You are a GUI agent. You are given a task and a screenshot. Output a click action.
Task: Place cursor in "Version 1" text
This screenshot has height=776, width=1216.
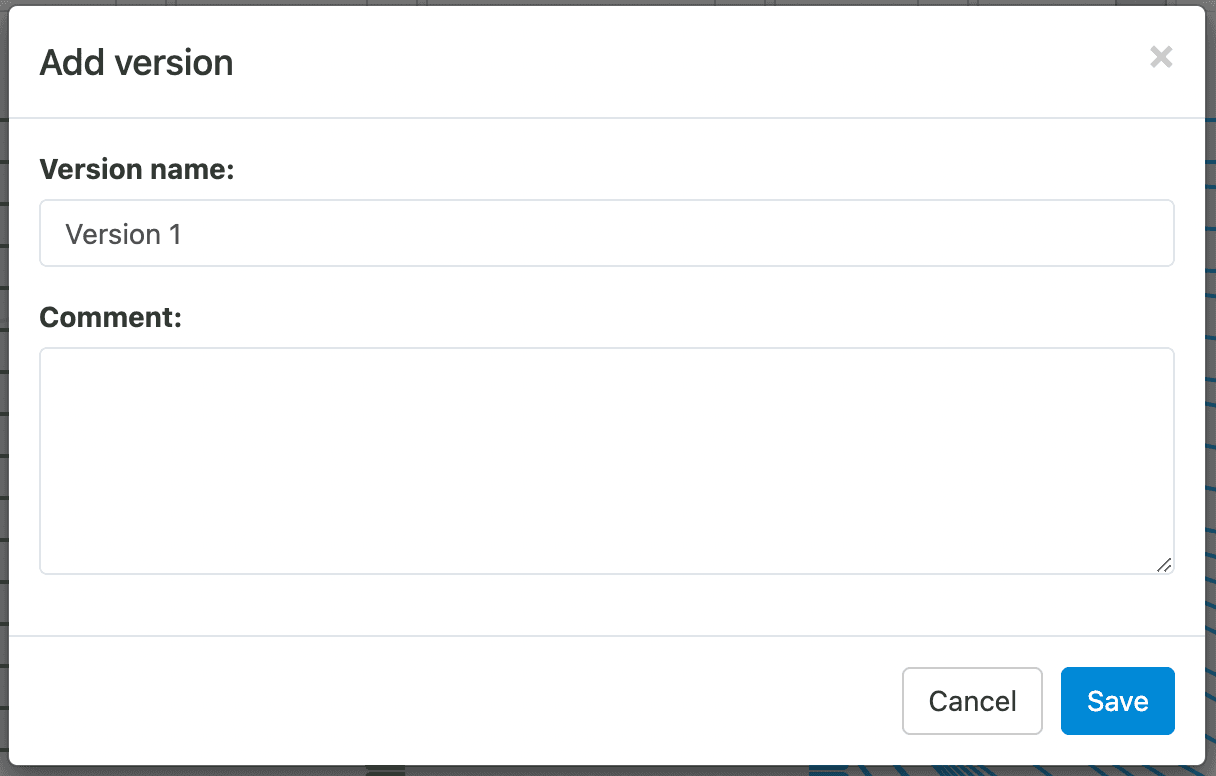point(124,234)
